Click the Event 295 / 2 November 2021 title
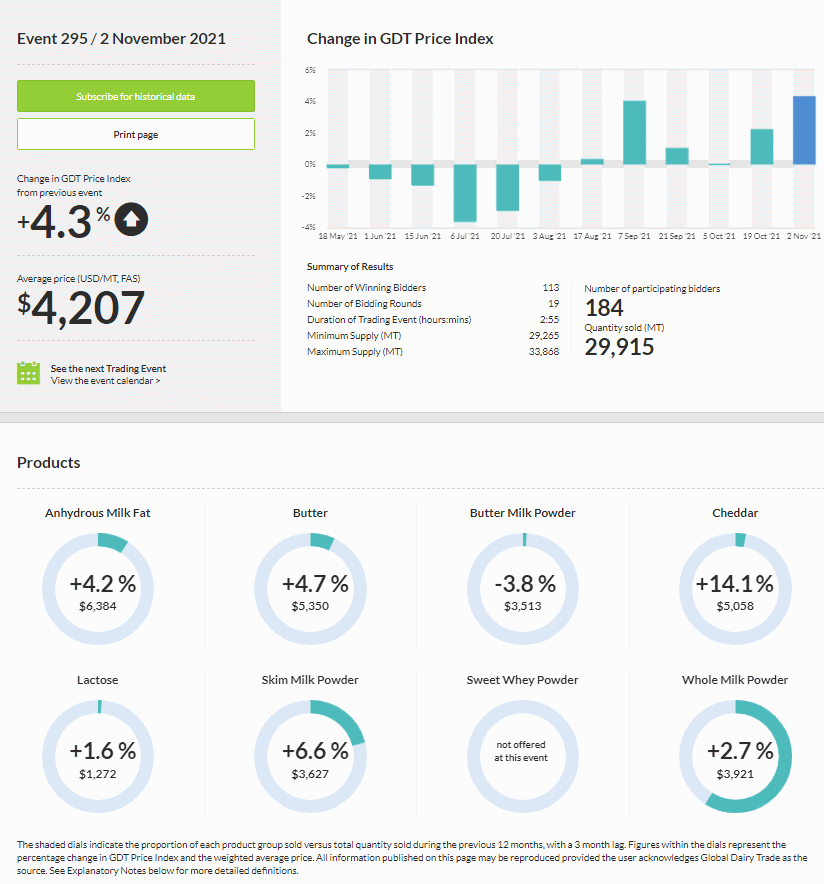 [x=121, y=38]
